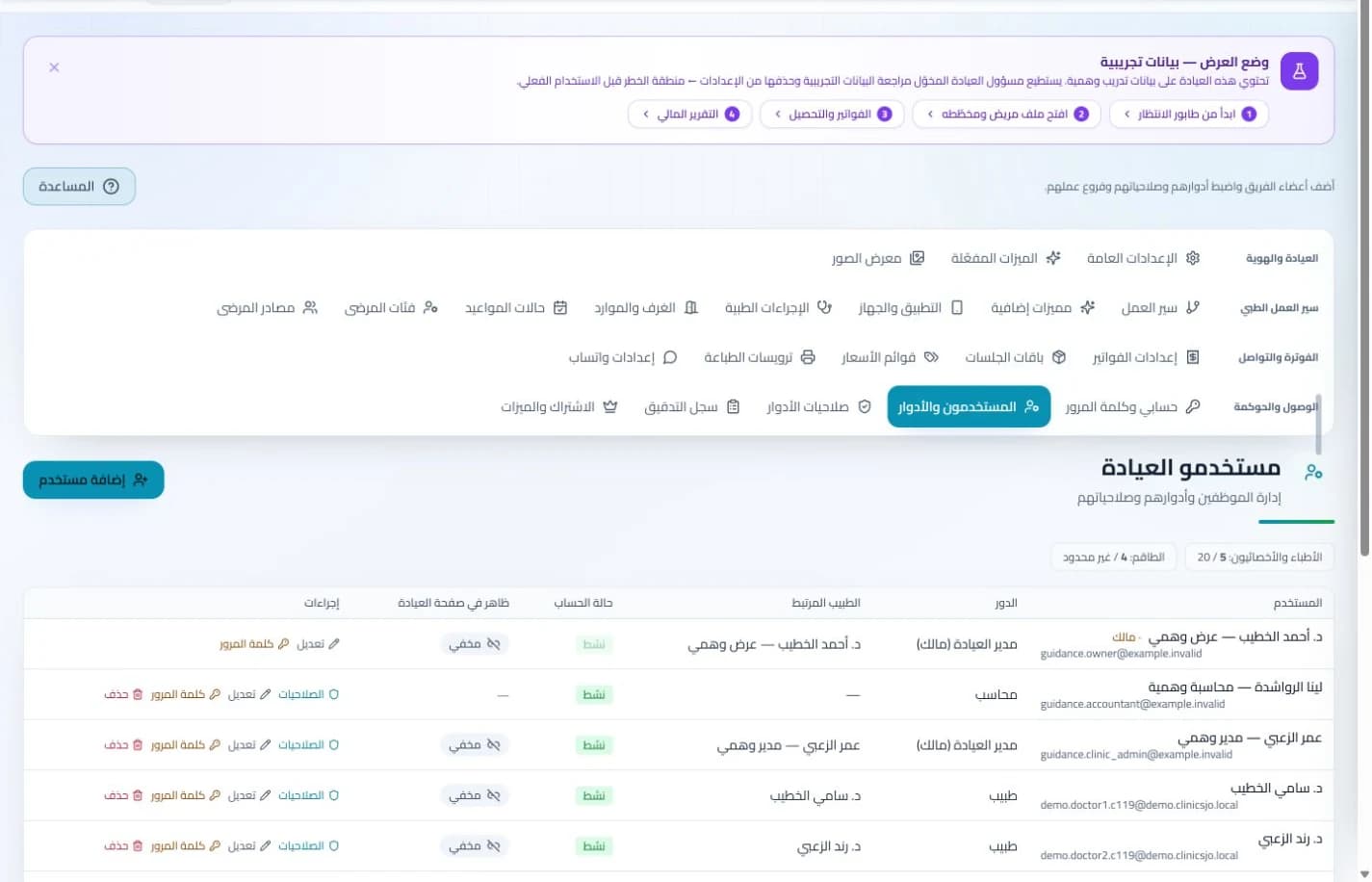This screenshot has width=1372, height=882.
Task: Click the flask demo mode icon
Action: coord(1299,71)
